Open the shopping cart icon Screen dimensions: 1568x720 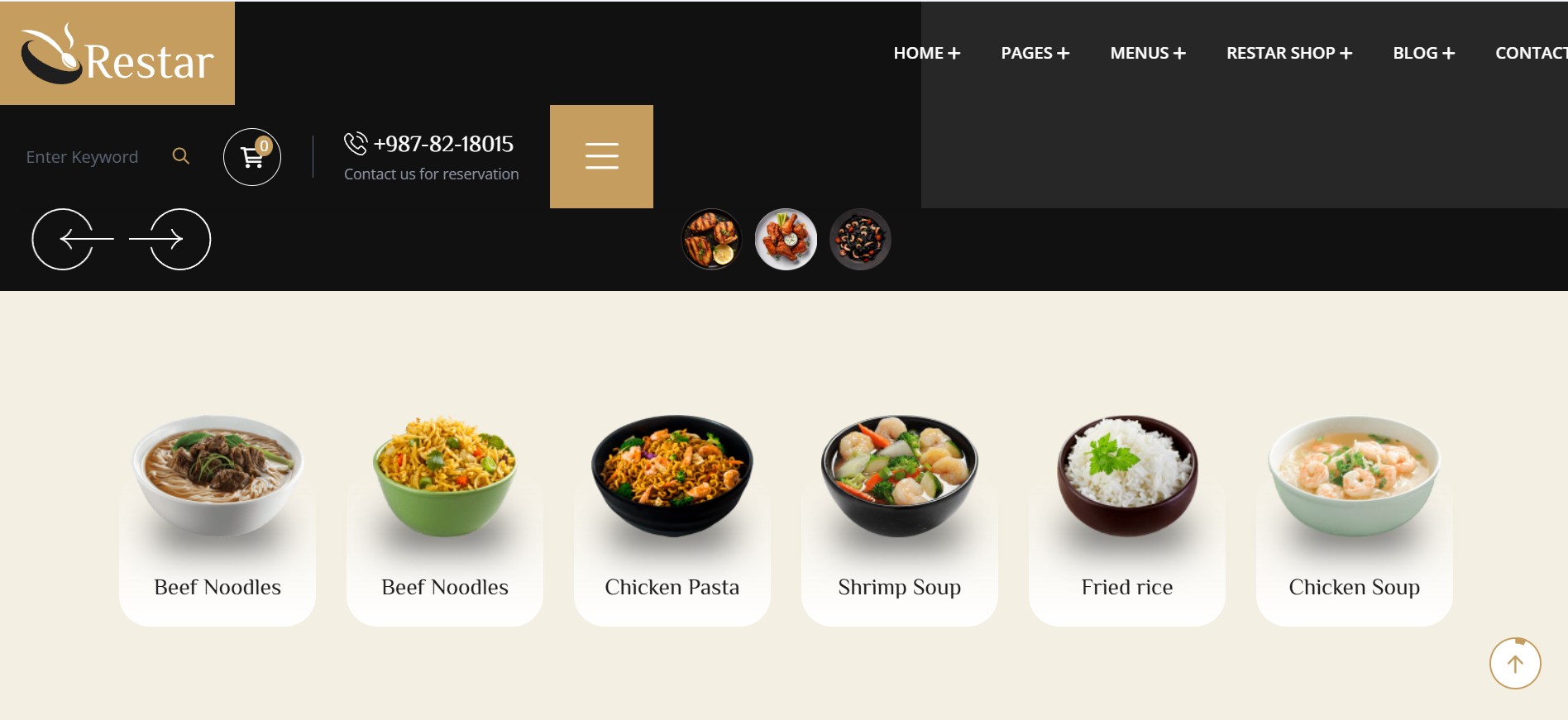tap(252, 157)
